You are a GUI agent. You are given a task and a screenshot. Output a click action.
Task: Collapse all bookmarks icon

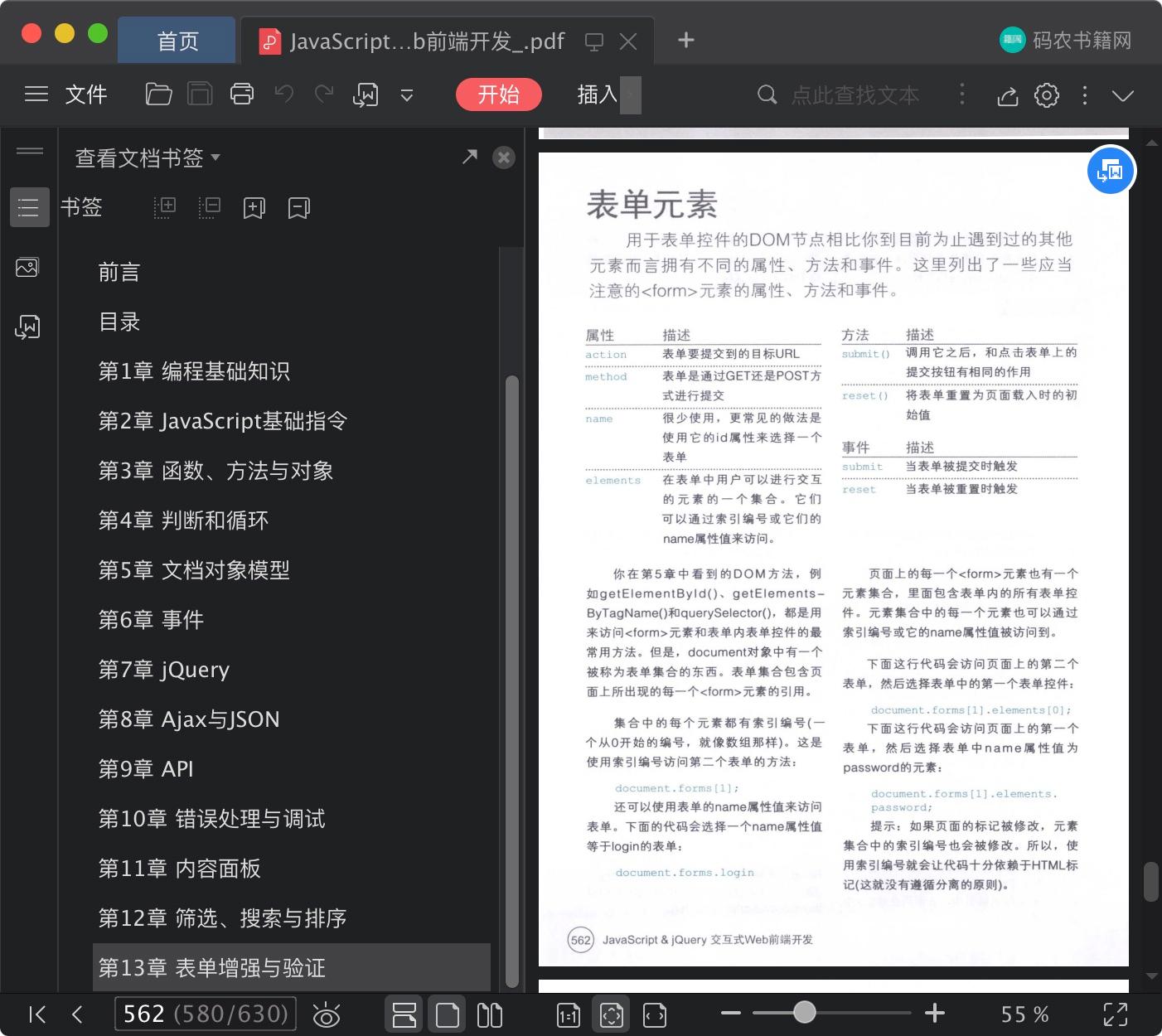click(210, 207)
